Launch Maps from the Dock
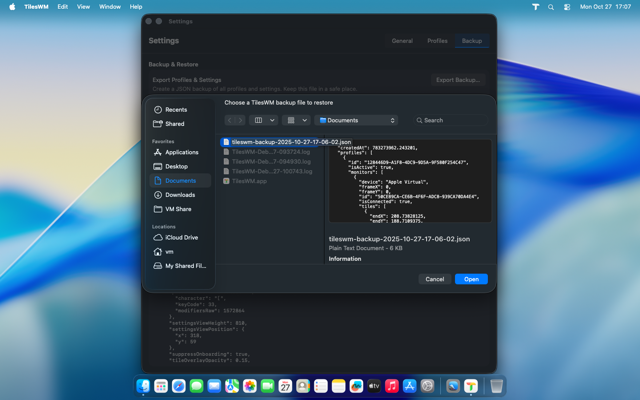Screen dimensions: 640x400 [x=232, y=386]
